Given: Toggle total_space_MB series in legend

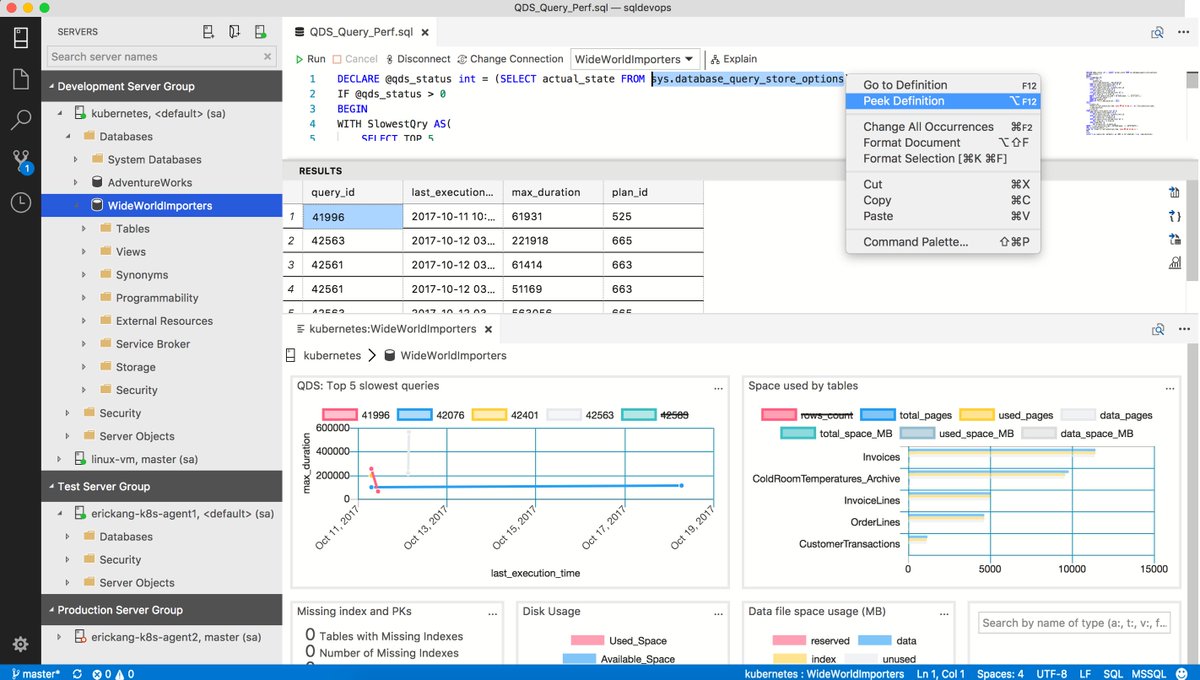Looking at the screenshot, I should [837, 433].
